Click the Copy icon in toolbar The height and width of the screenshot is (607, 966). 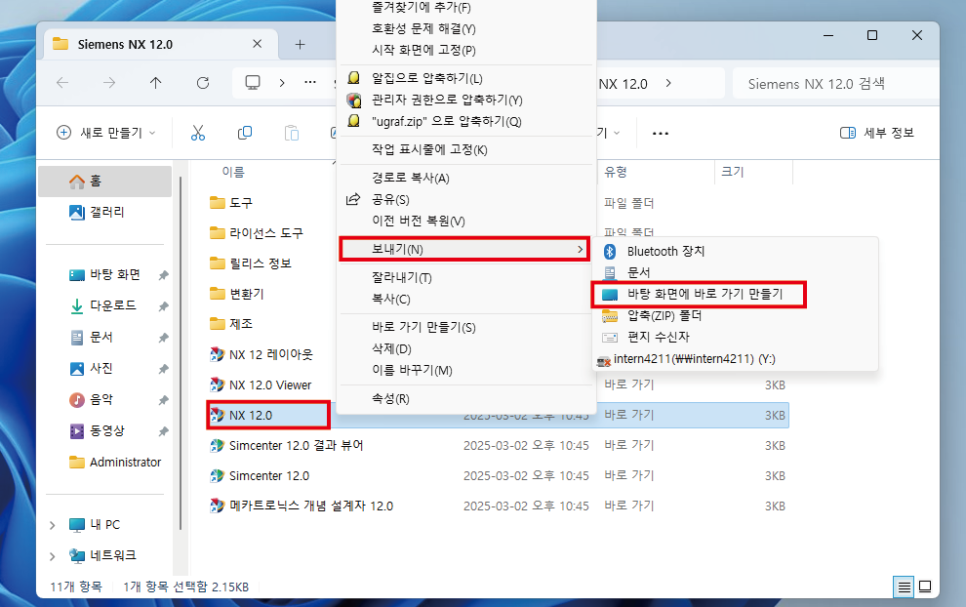point(245,132)
